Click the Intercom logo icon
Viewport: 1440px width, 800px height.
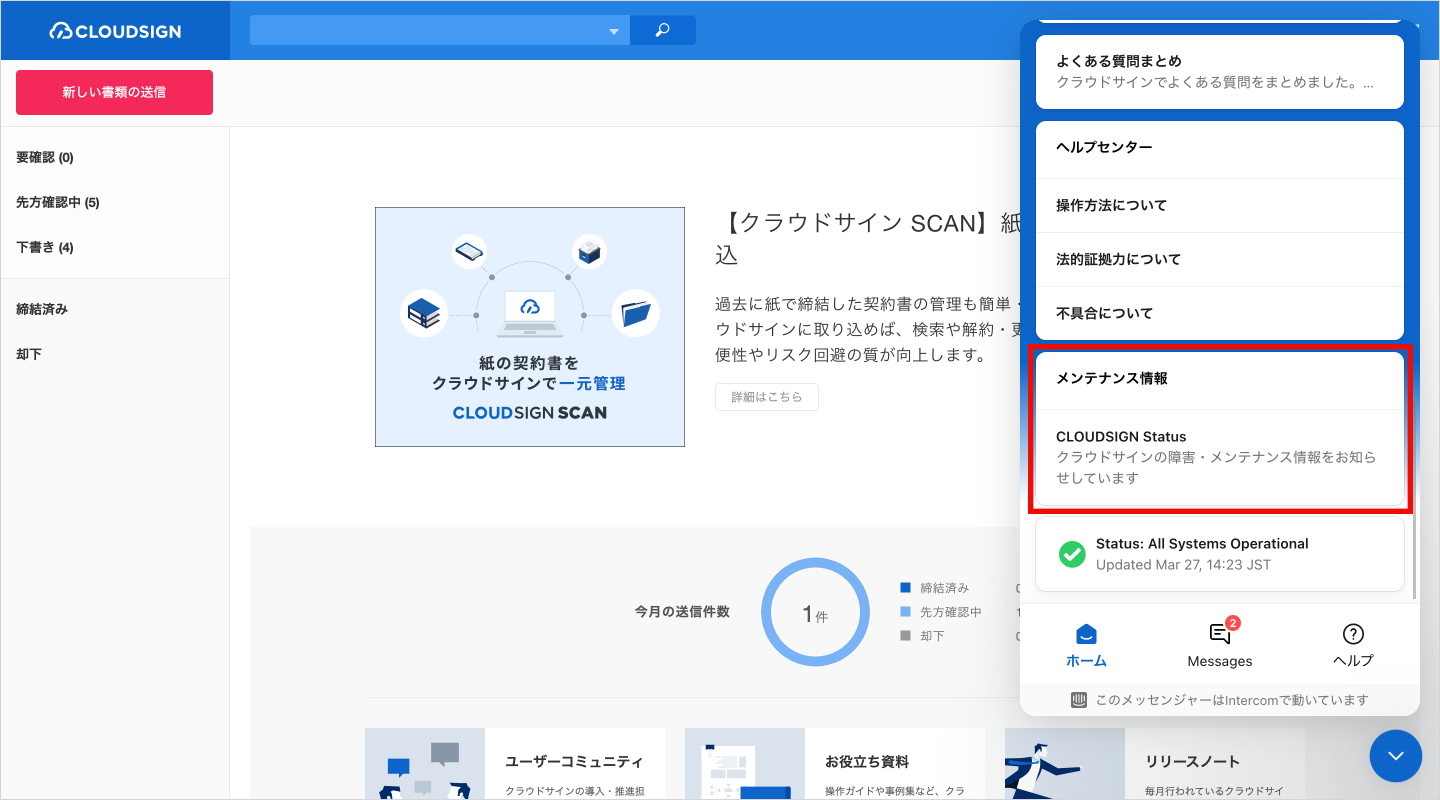pos(1079,700)
